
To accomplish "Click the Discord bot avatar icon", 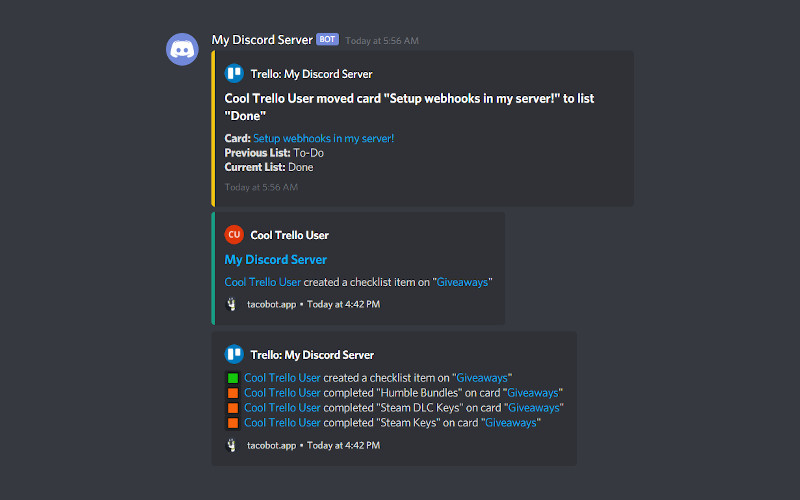I will click(x=182, y=49).
